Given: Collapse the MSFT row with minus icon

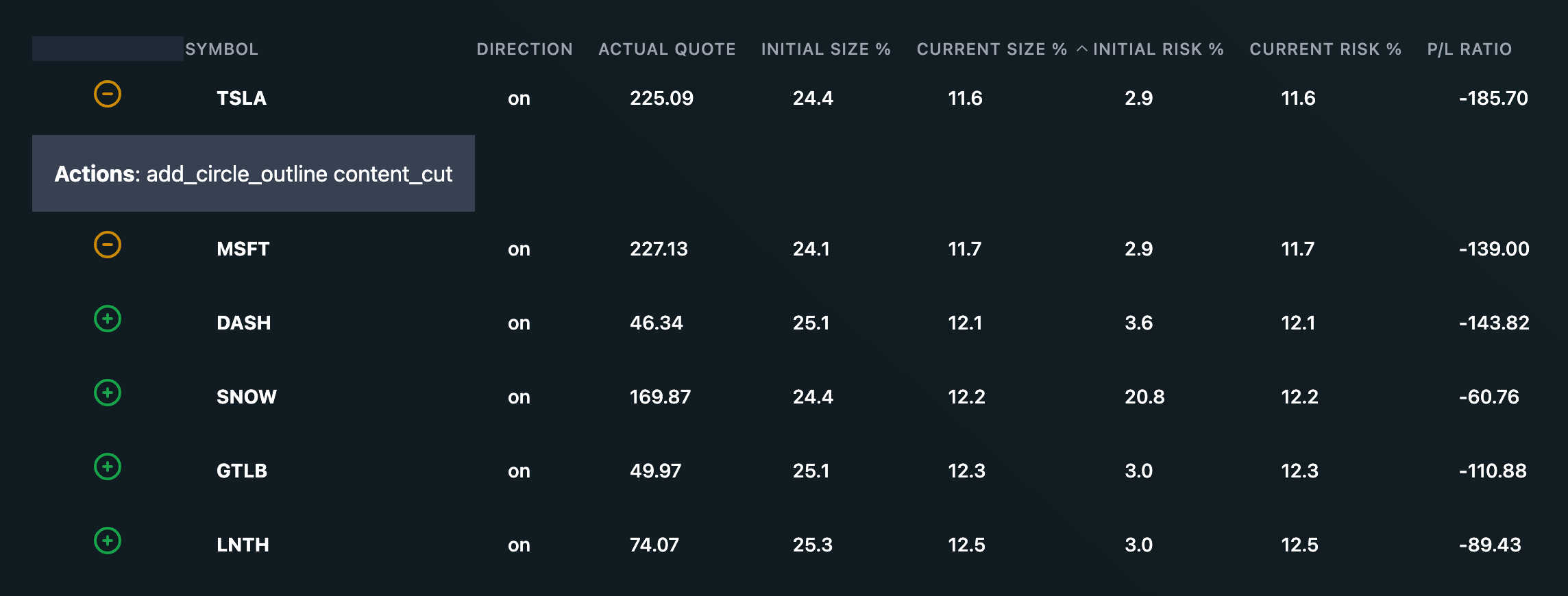Looking at the screenshot, I should click(108, 245).
